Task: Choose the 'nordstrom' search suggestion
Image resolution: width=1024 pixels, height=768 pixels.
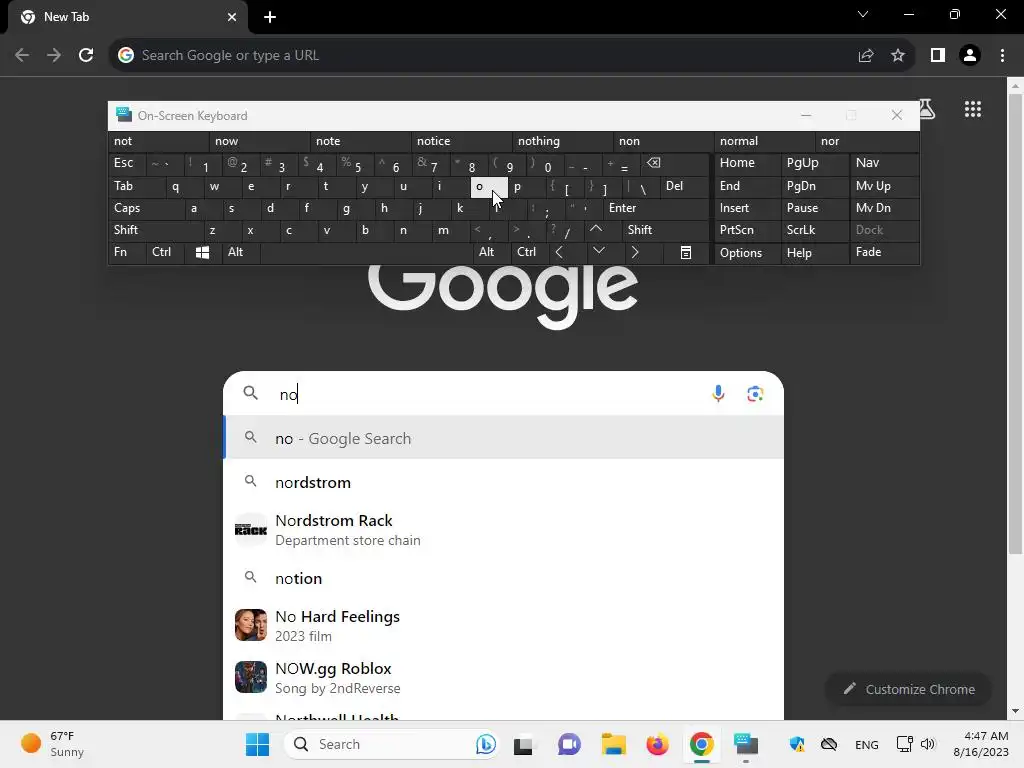Action: click(503, 482)
